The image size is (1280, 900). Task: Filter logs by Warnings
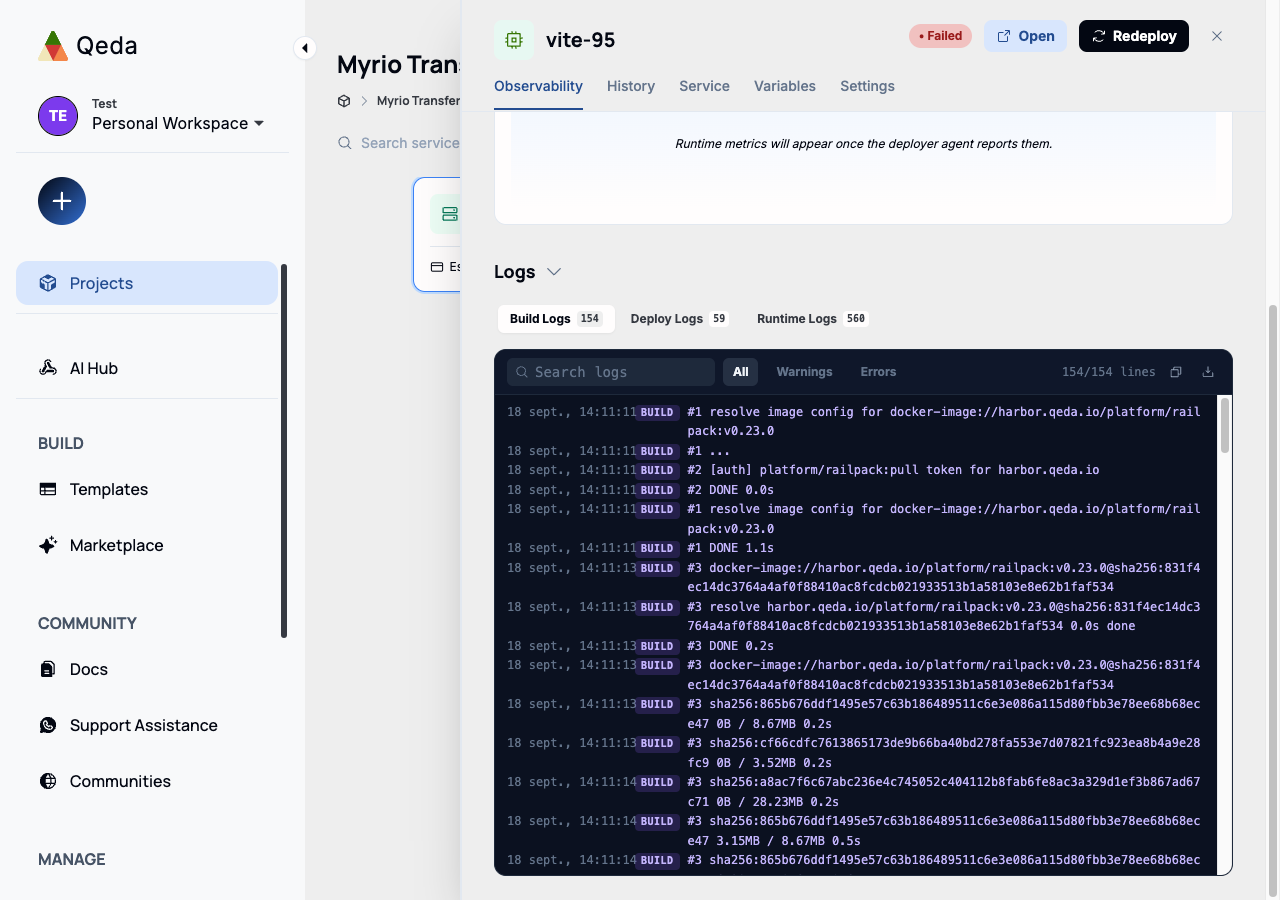[804, 372]
